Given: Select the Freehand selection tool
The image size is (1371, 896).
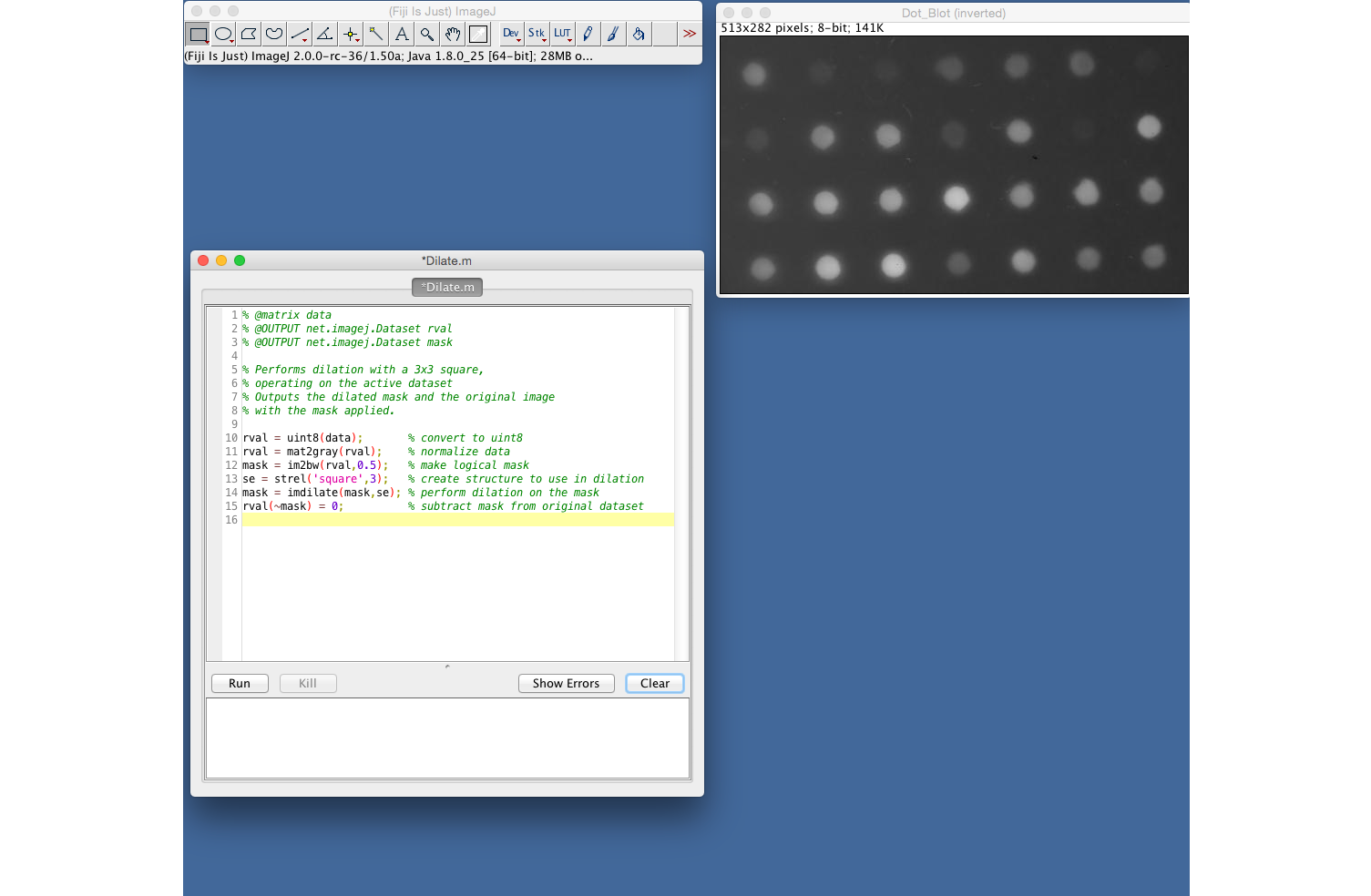Looking at the screenshot, I should pos(274,35).
